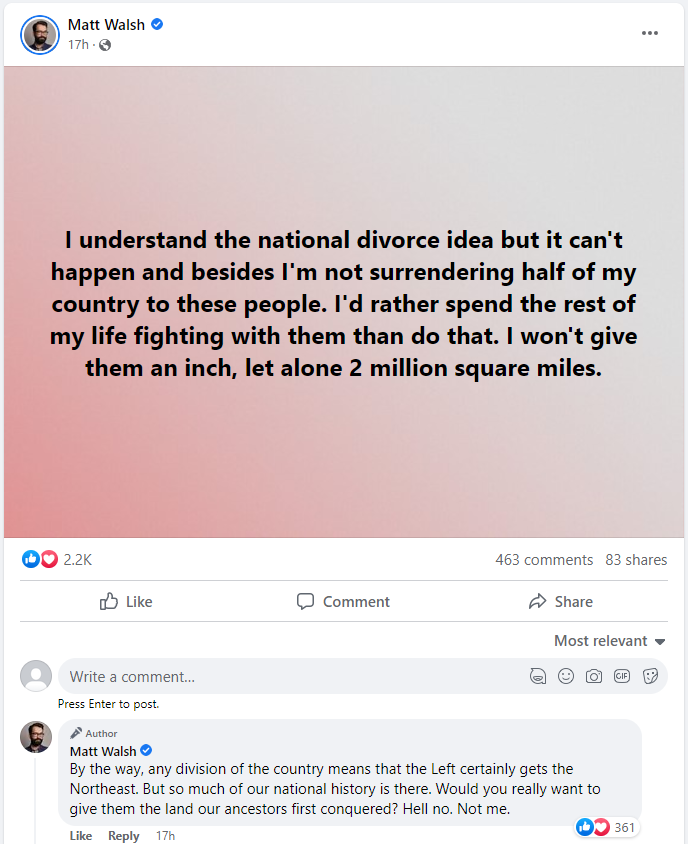Insert a GIF into your comment
The height and width of the screenshot is (844, 688).
tap(622, 676)
